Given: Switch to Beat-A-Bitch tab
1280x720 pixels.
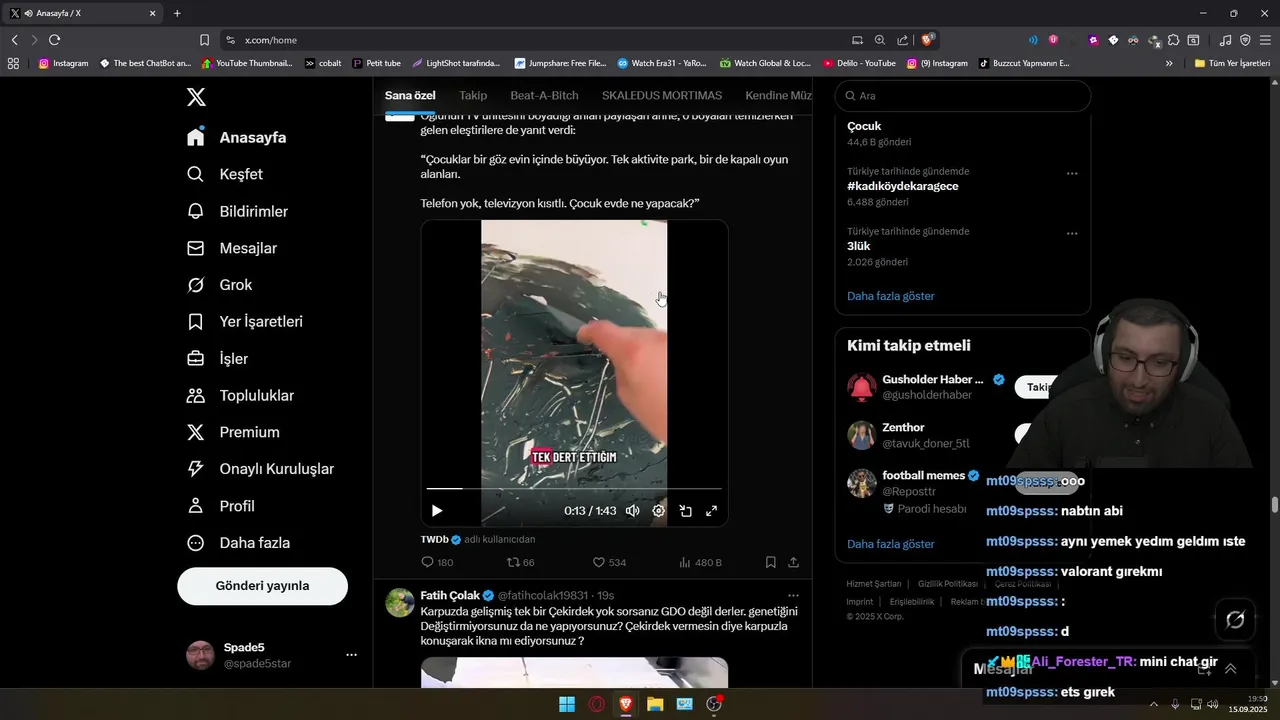Looking at the screenshot, I should tap(544, 95).
